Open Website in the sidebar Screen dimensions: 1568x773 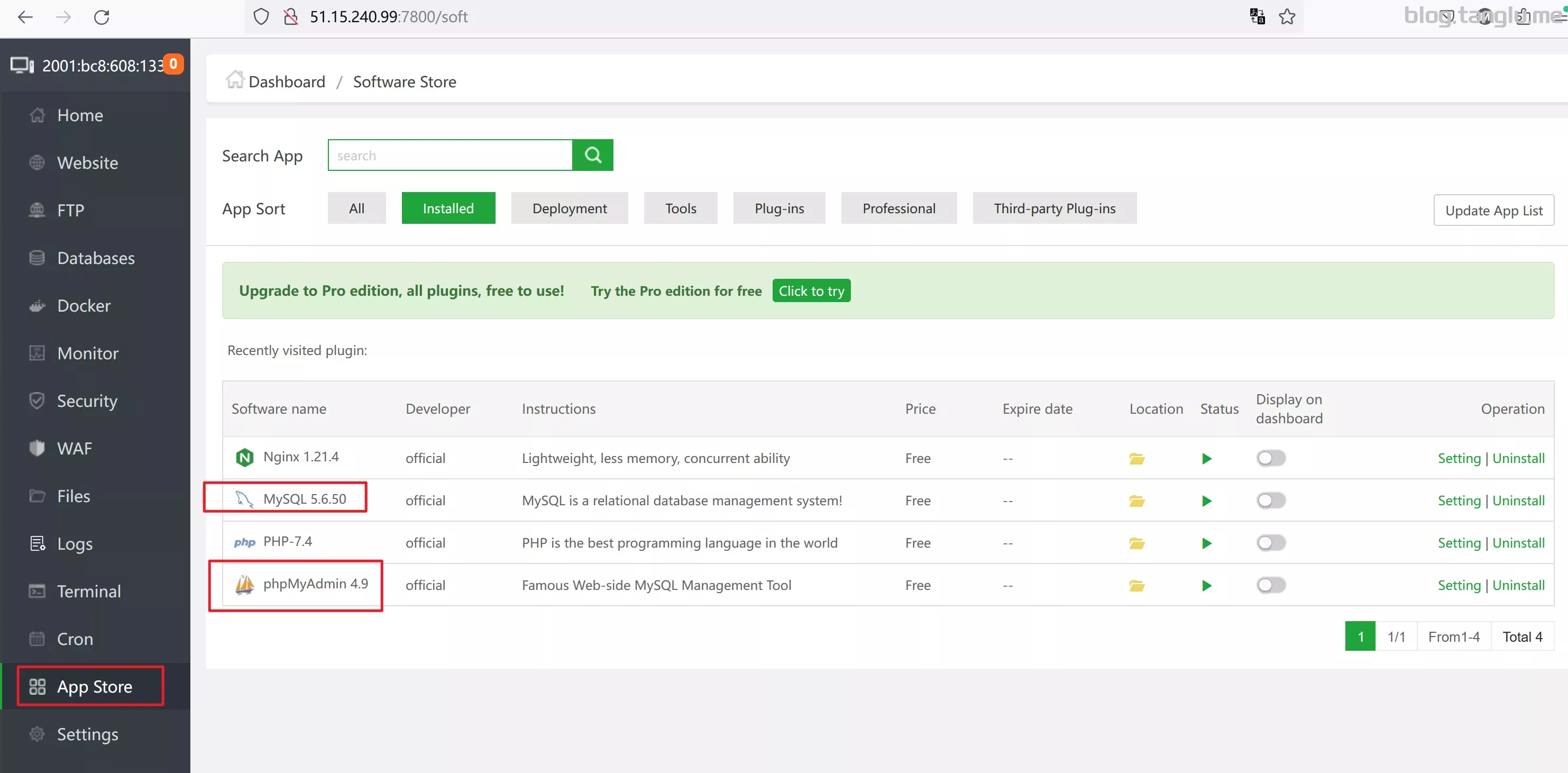point(95,162)
